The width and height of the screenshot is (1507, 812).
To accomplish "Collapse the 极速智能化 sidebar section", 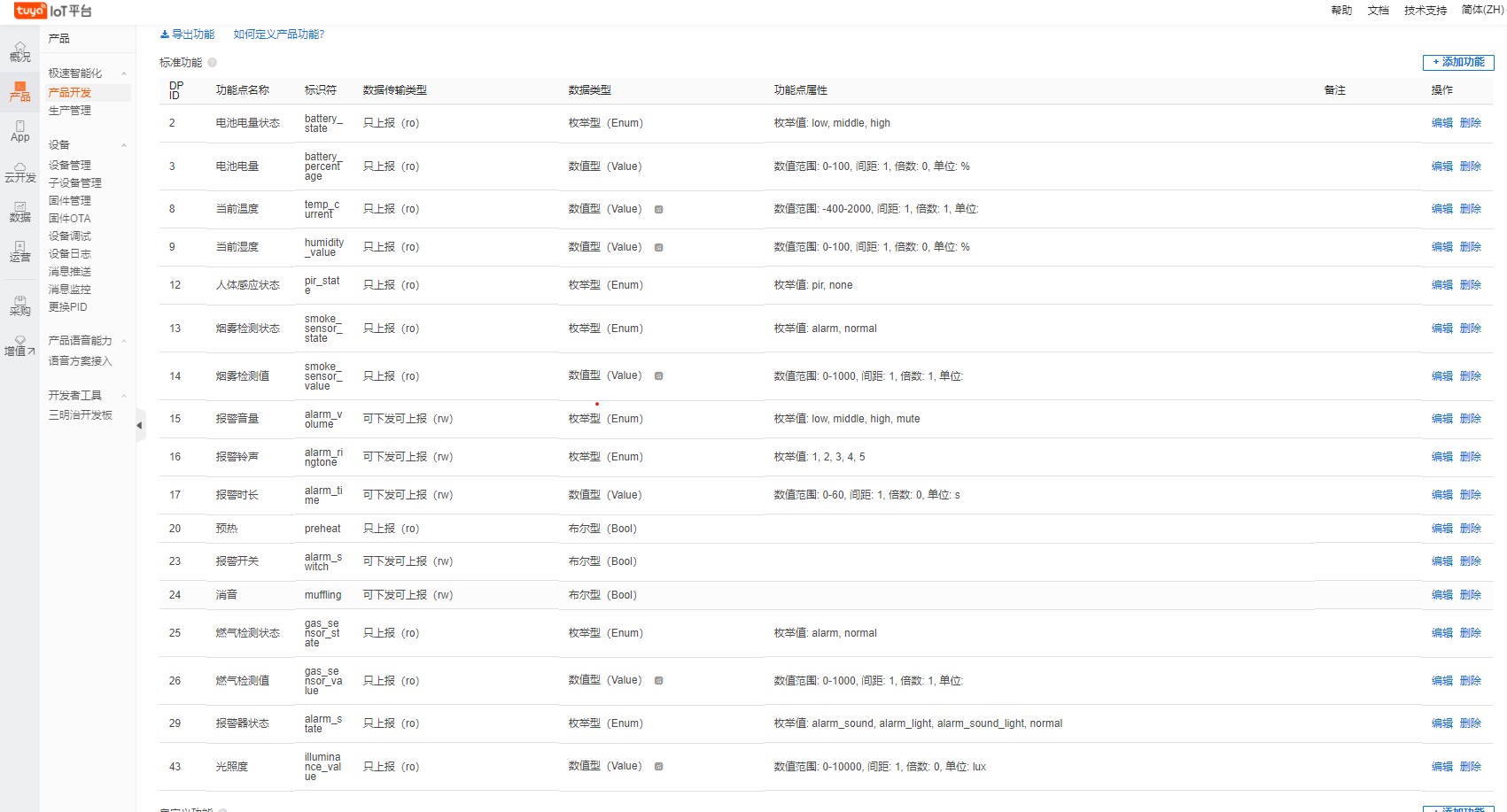I will click(x=124, y=73).
